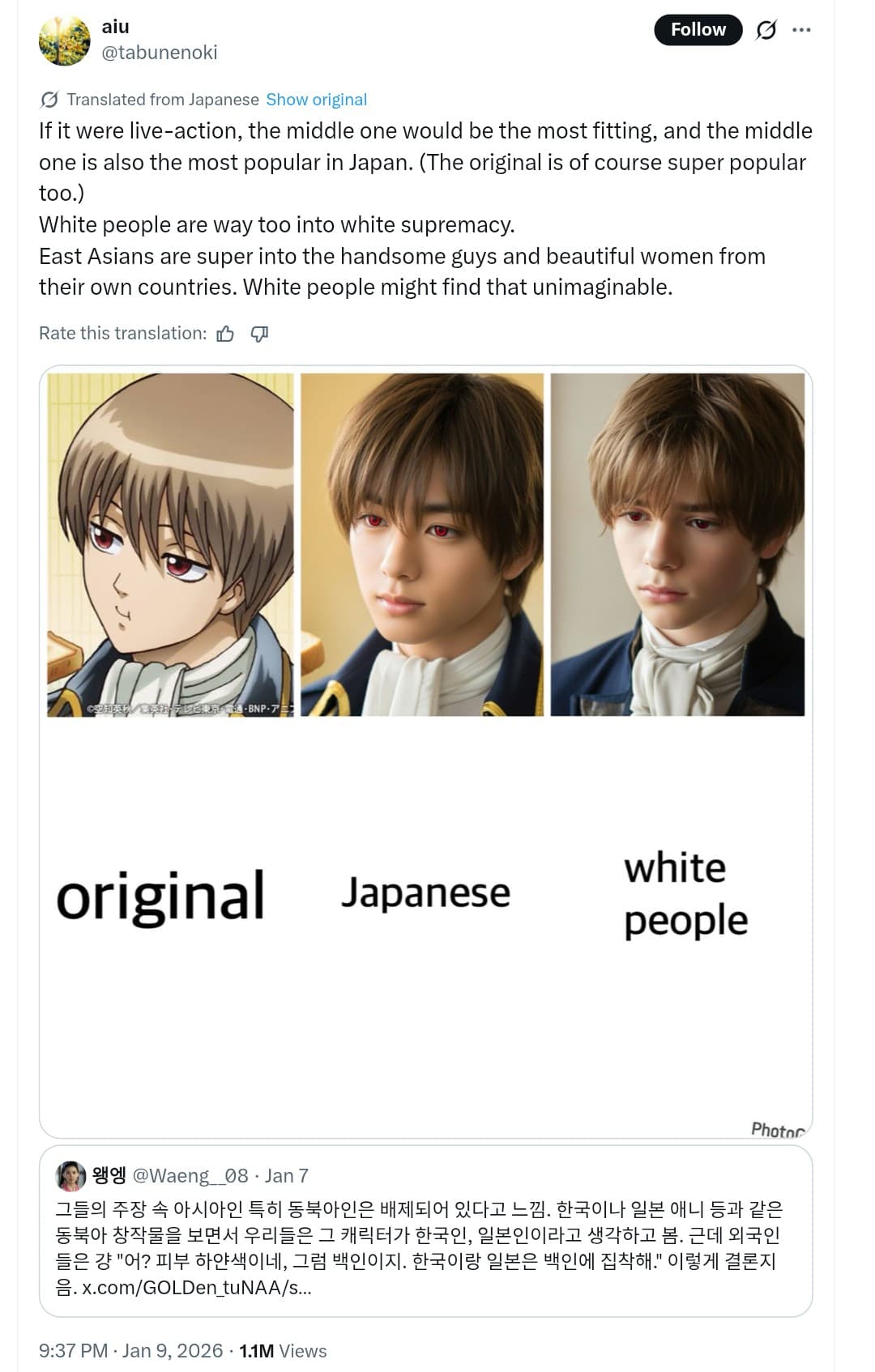Follow the aiu account
The height and width of the screenshot is (1372, 875).
coord(698,30)
